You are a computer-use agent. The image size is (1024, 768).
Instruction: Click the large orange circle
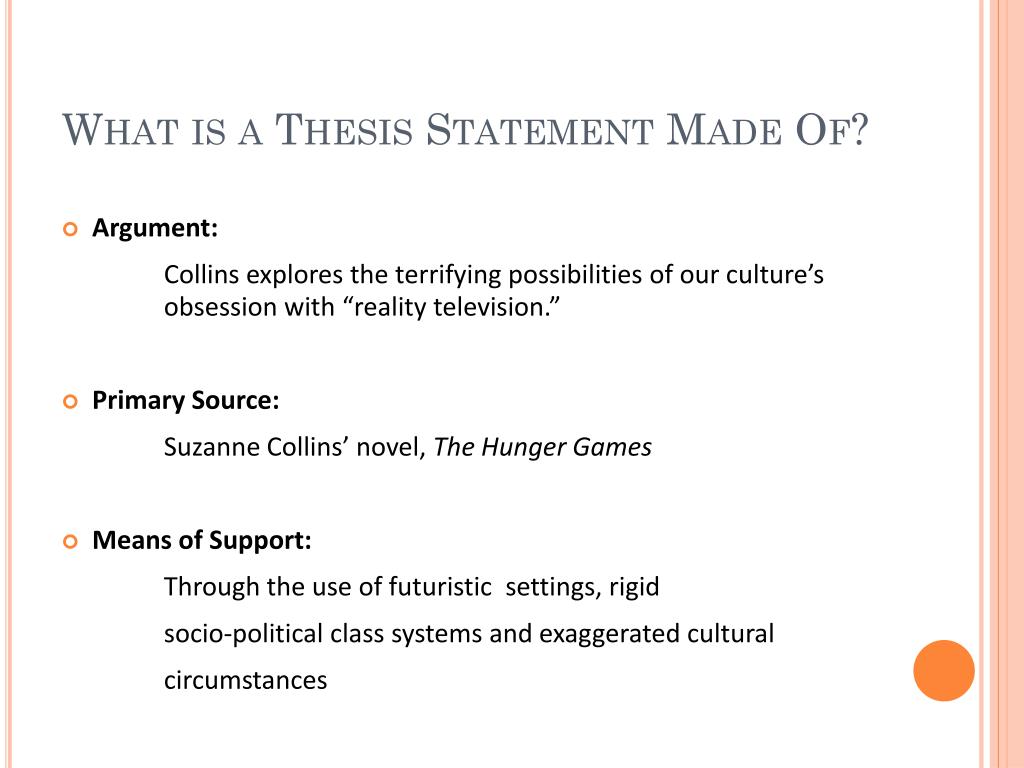[944, 671]
